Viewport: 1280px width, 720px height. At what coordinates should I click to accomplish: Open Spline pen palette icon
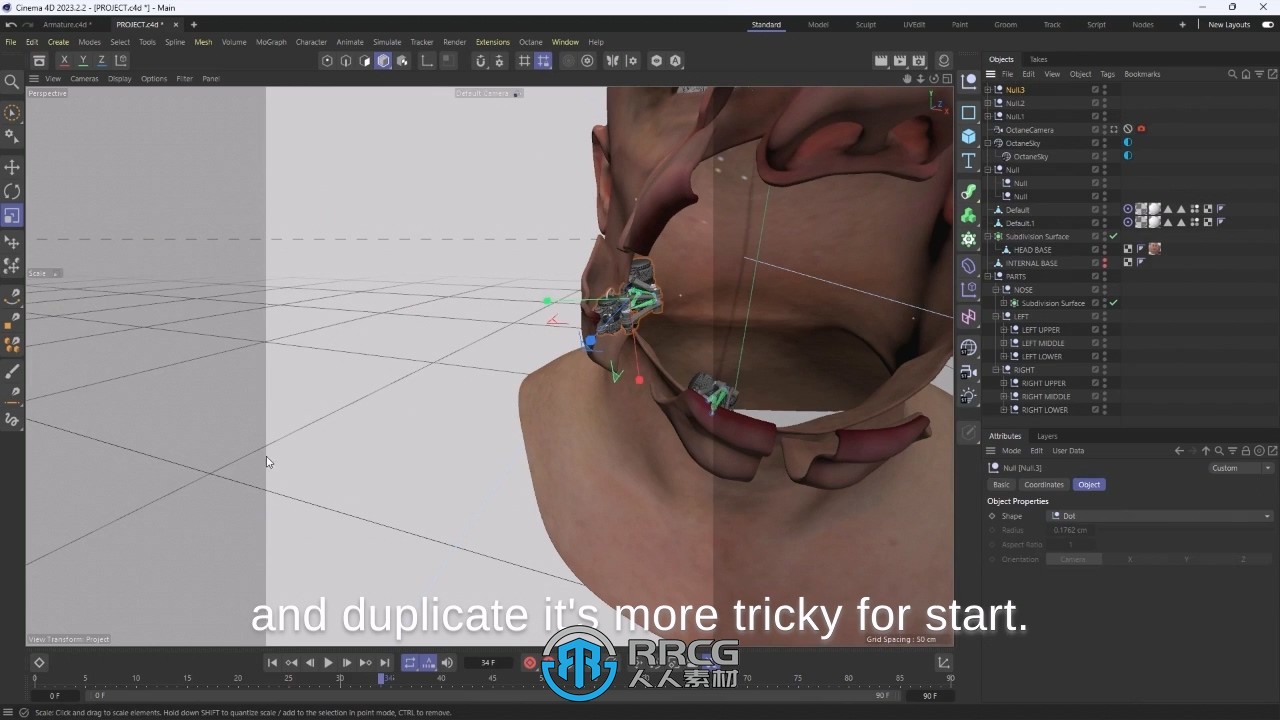point(969,191)
